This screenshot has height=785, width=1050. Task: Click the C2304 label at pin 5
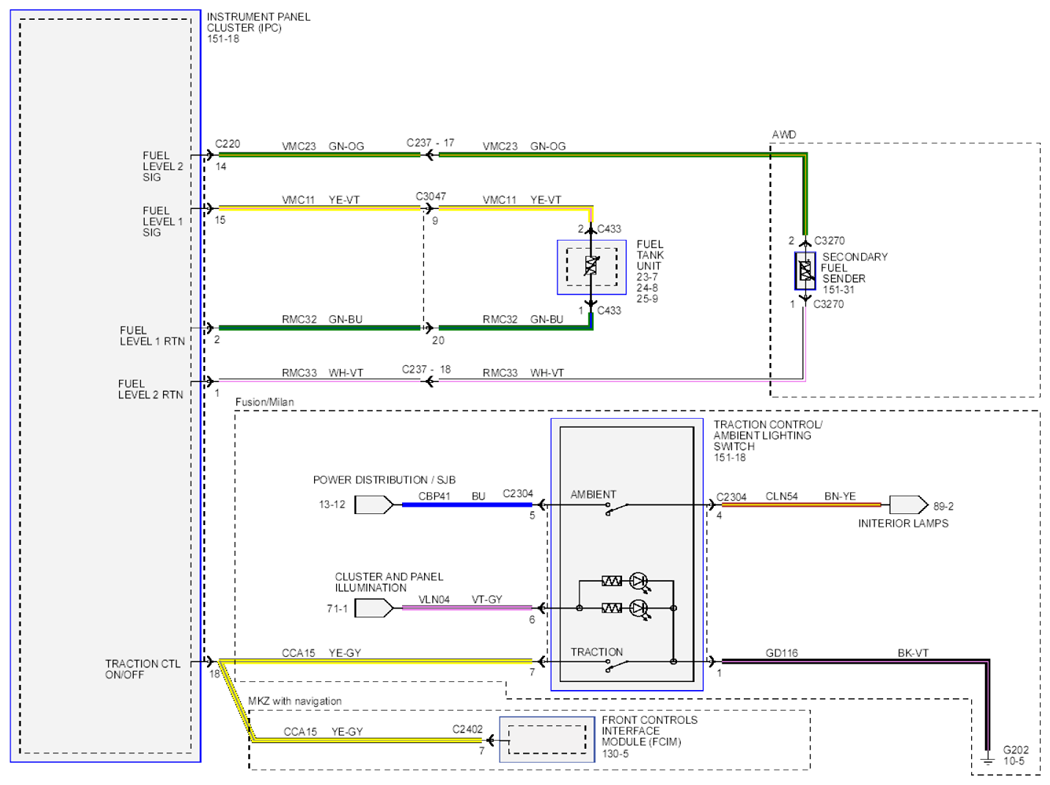coord(518,494)
